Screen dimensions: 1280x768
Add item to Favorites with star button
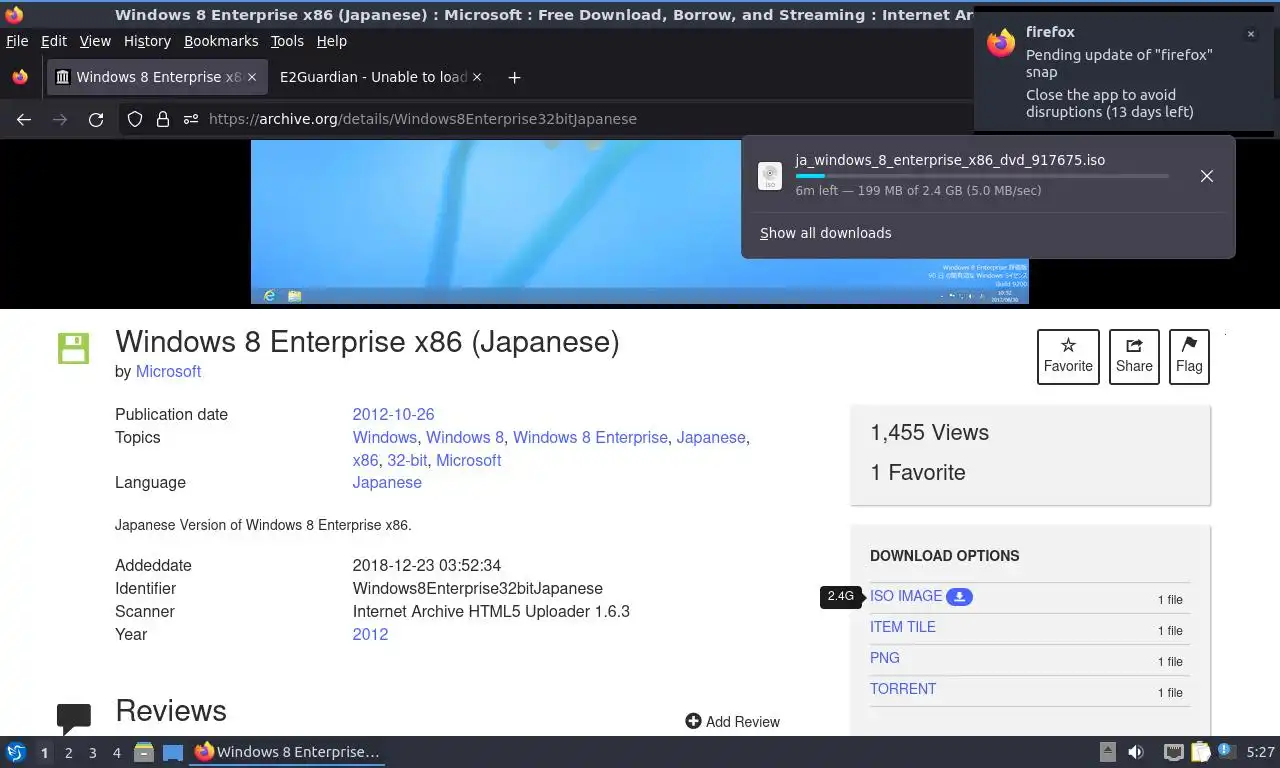1068,356
